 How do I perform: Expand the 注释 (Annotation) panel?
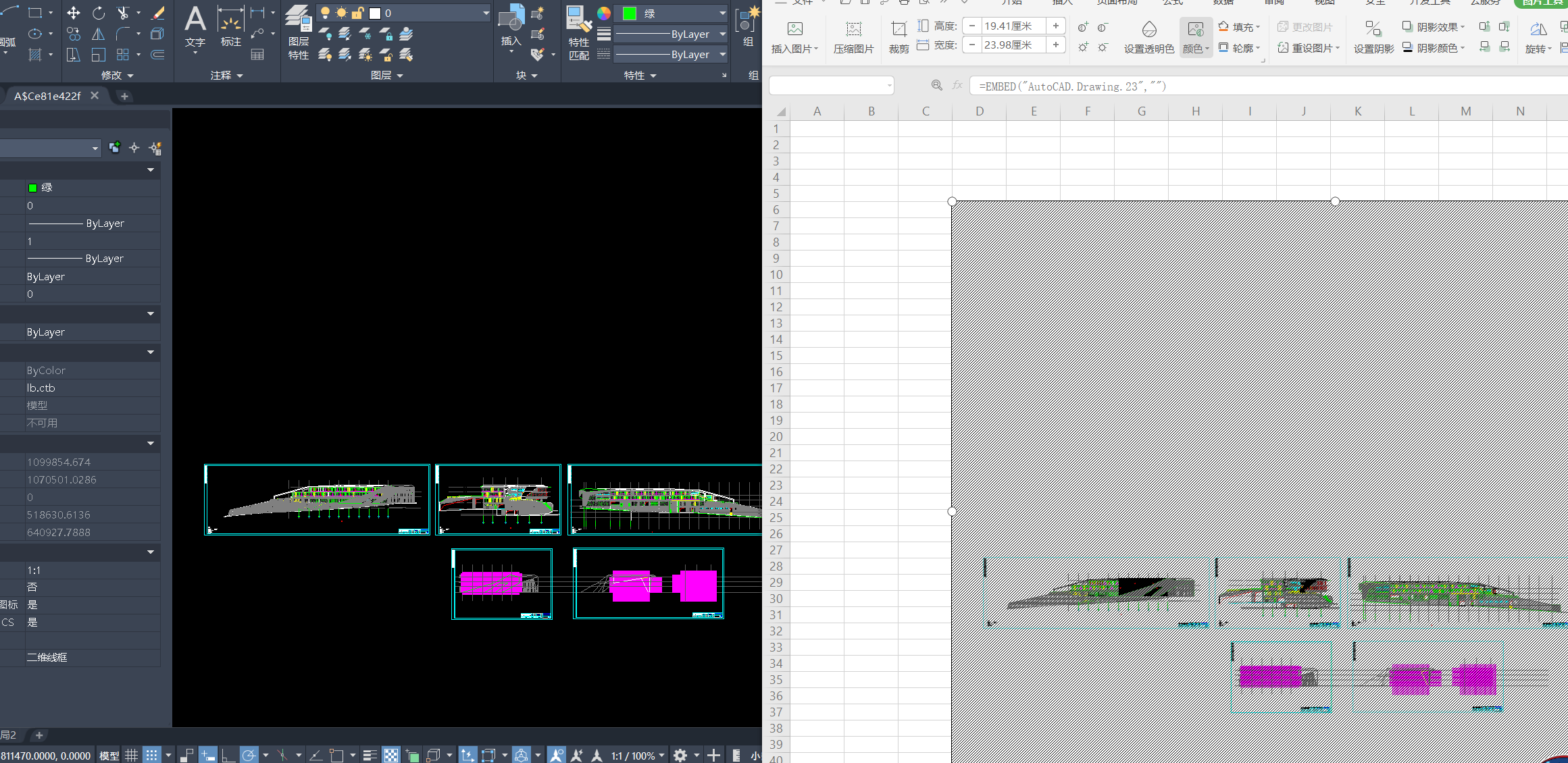(226, 75)
